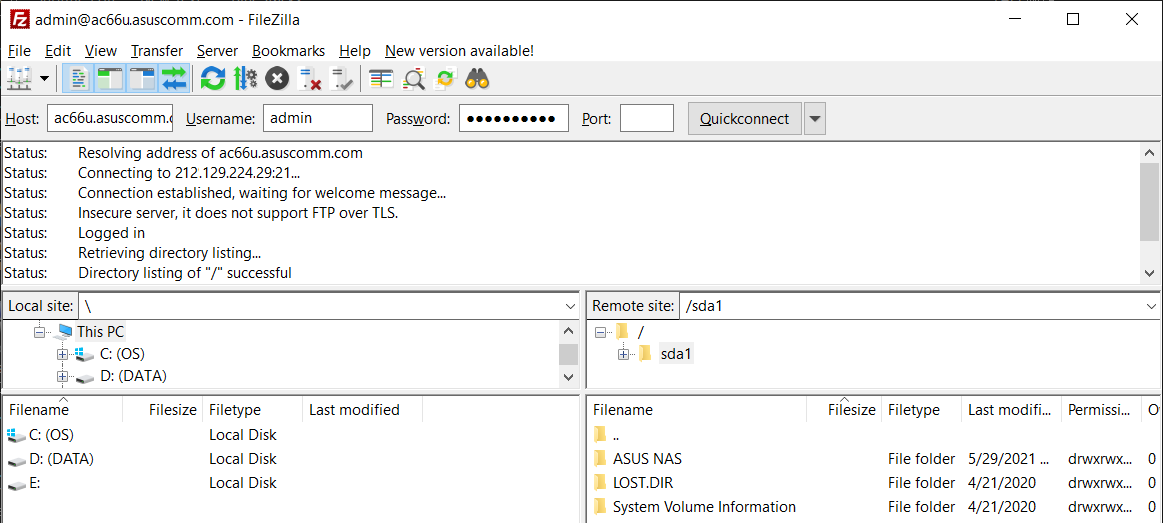Cancel the current operation
Viewport: 1163px width, 523px height.
point(277,78)
